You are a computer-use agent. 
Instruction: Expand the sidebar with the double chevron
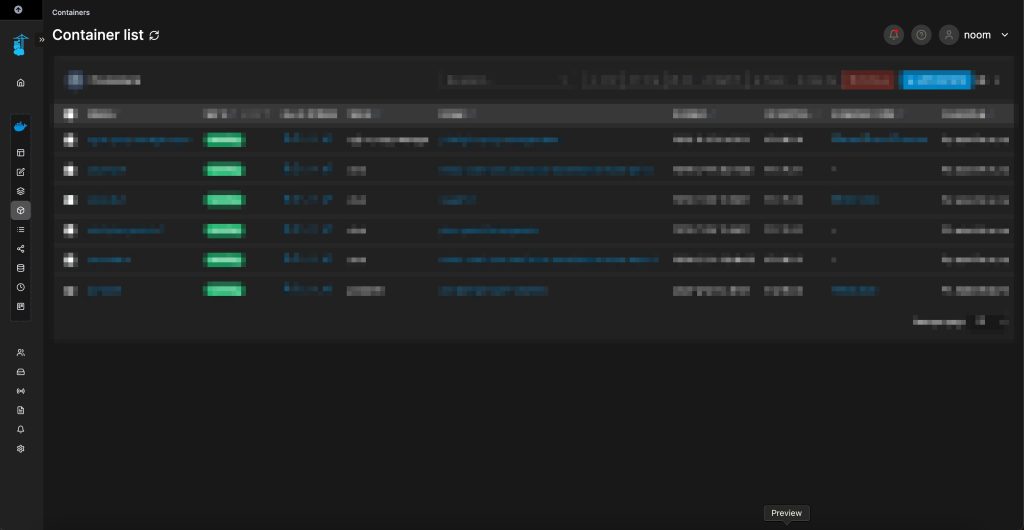tap(42, 39)
